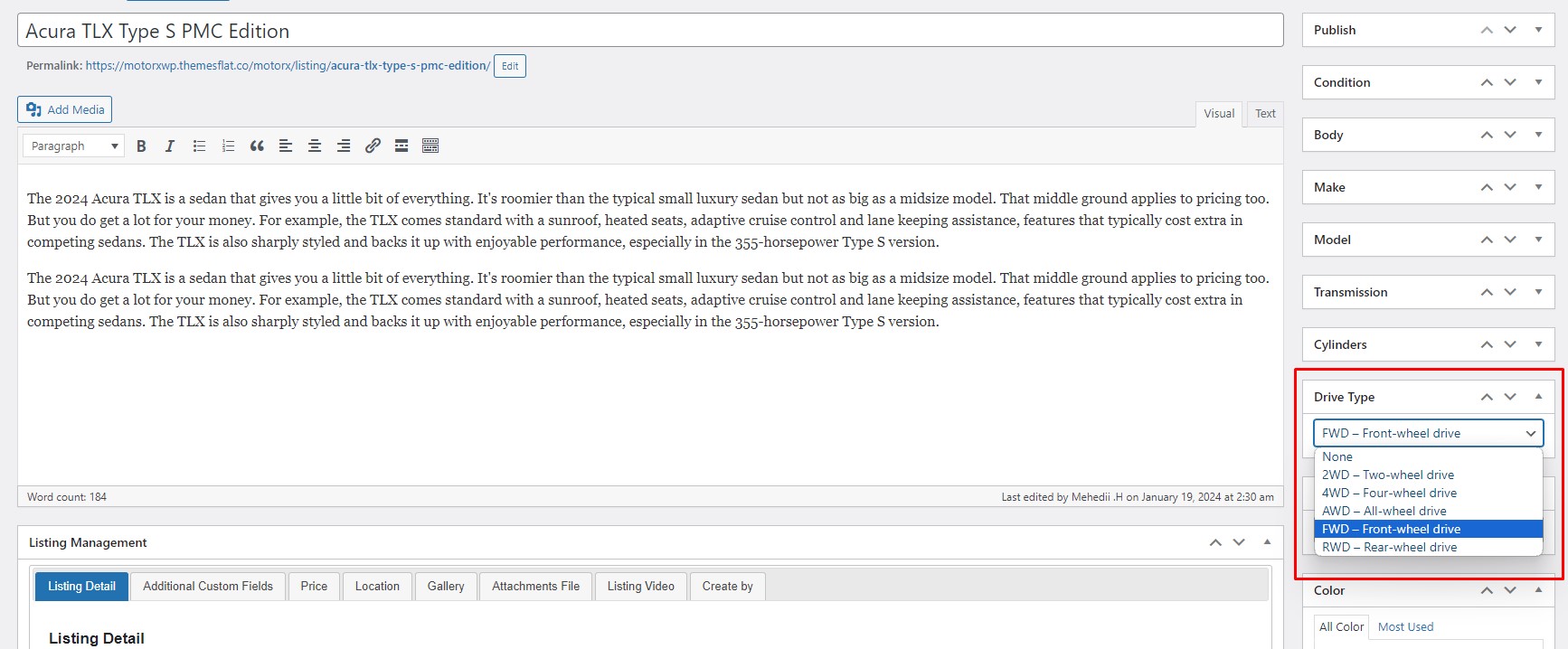Open the Listing Detail tab
Viewport: 1568px width, 649px height.
click(x=81, y=586)
